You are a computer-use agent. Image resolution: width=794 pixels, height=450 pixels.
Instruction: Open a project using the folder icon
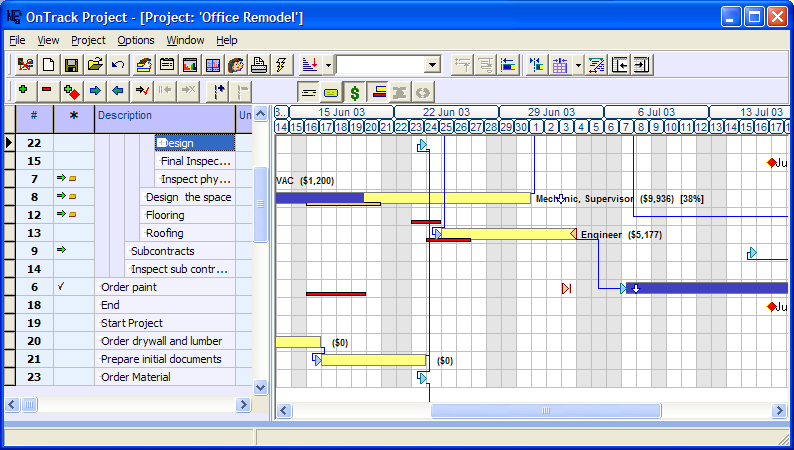(x=95, y=65)
